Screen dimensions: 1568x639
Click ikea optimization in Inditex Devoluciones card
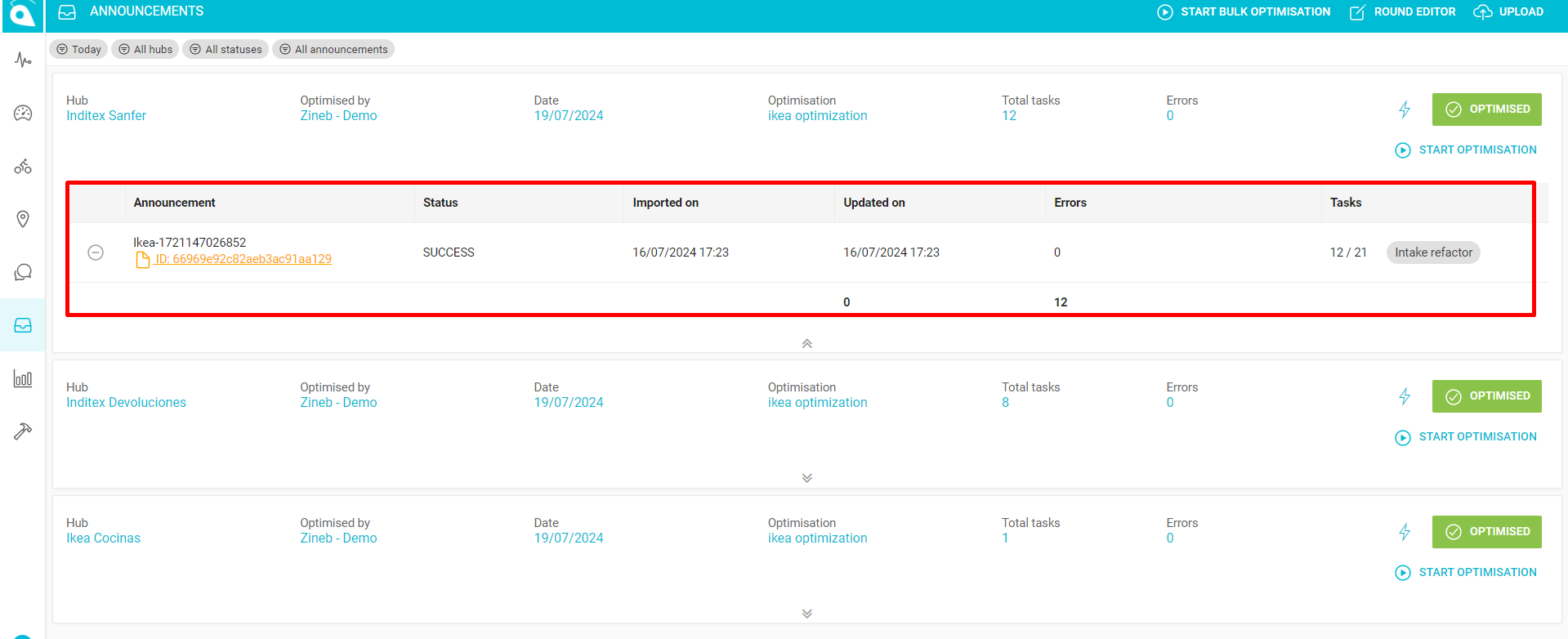point(817,403)
